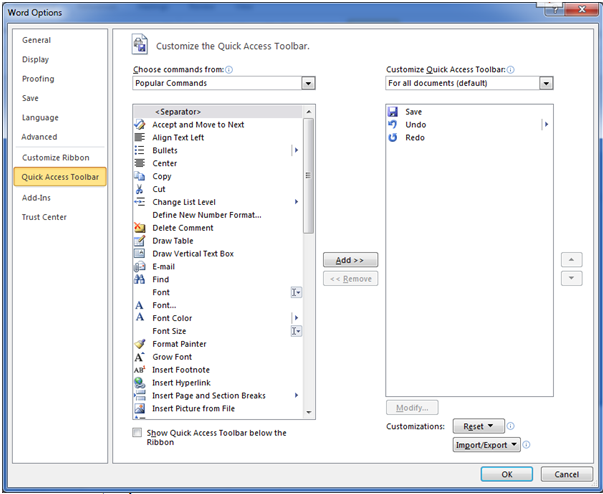The height and width of the screenshot is (494, 603).
Task: Choose the Insert Page and Section Breaks icon
Action: pyautogui.click(x=140, y=396)
